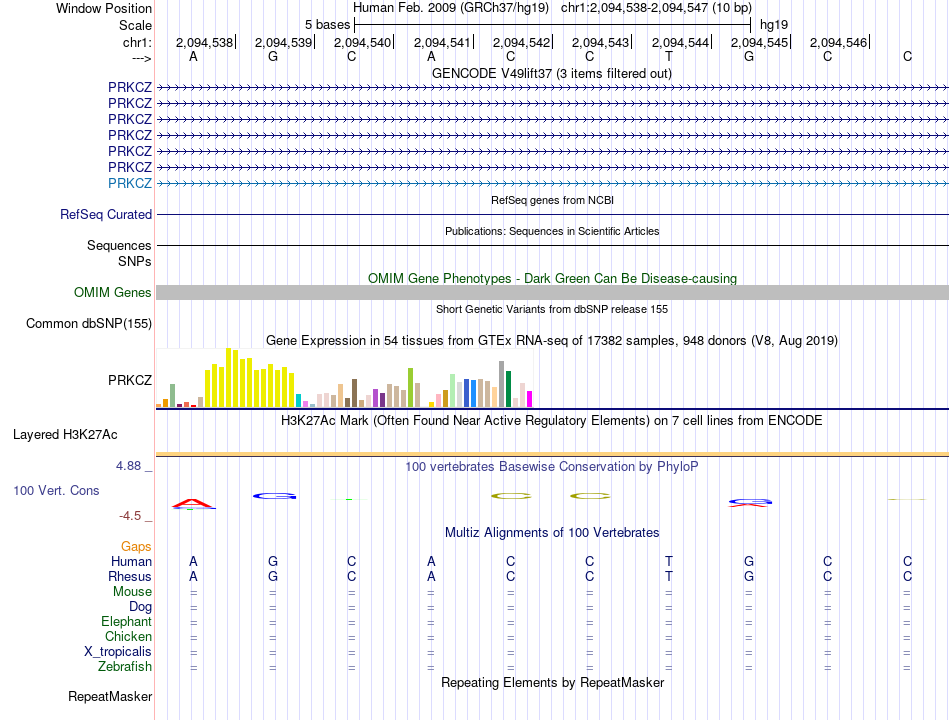Open GENCODE V49lift37 track title

[551, 74]
